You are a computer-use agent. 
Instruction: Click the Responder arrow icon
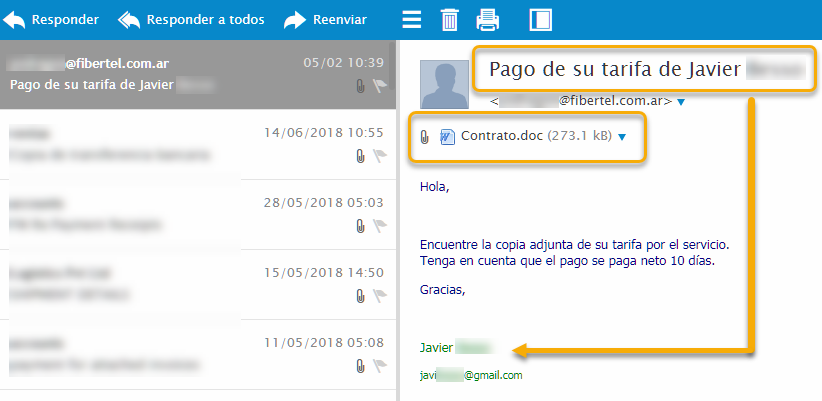(14, 20)
